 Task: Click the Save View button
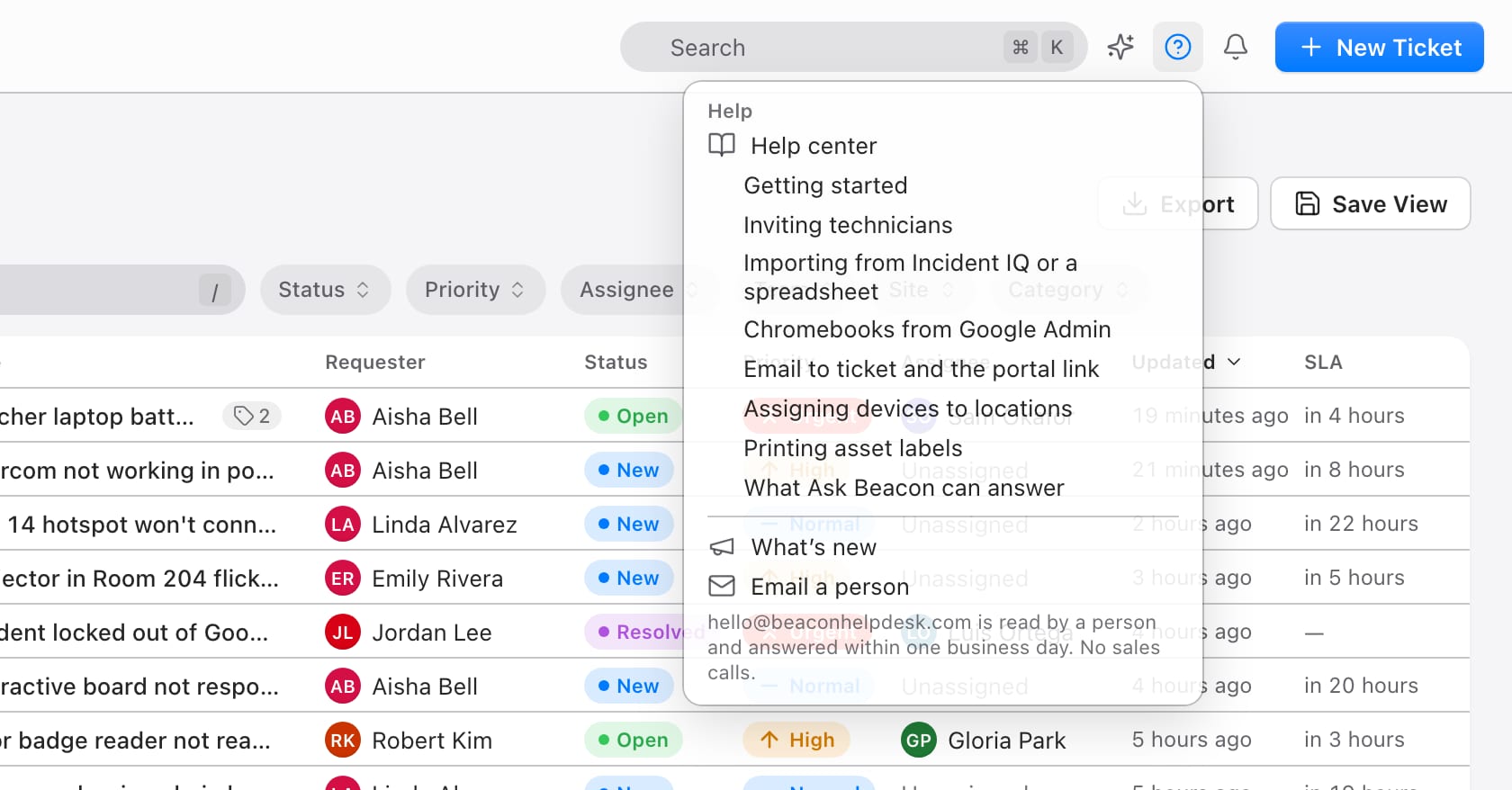1371,203
